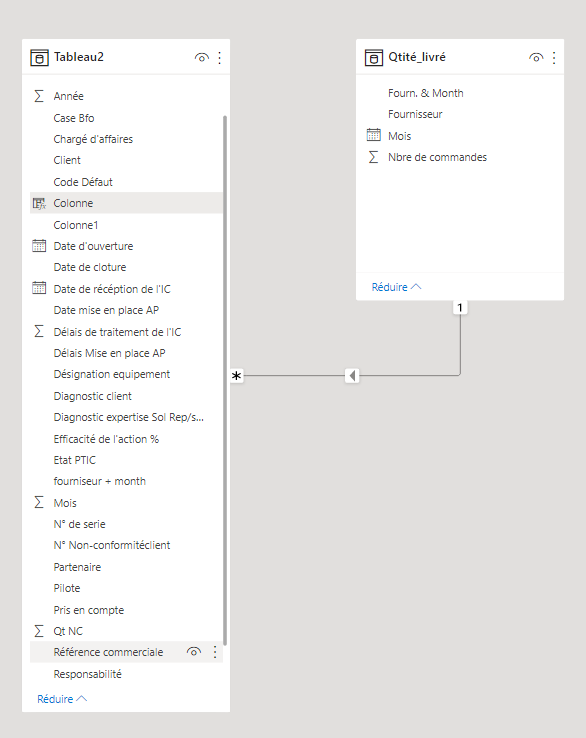This screenshot has height=738, width=586.
Task: Click calendar icon beside Date d'ouverture
Action: [39, 246]
